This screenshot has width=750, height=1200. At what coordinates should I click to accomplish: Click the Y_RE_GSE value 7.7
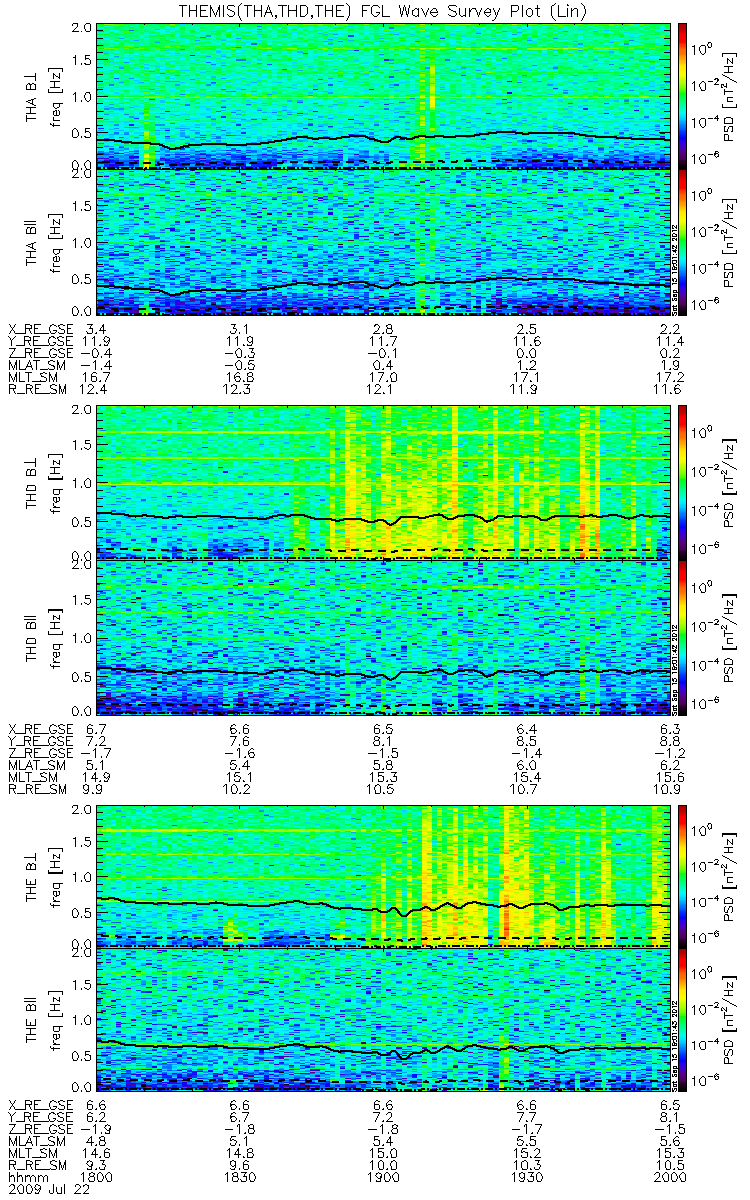526,1116
